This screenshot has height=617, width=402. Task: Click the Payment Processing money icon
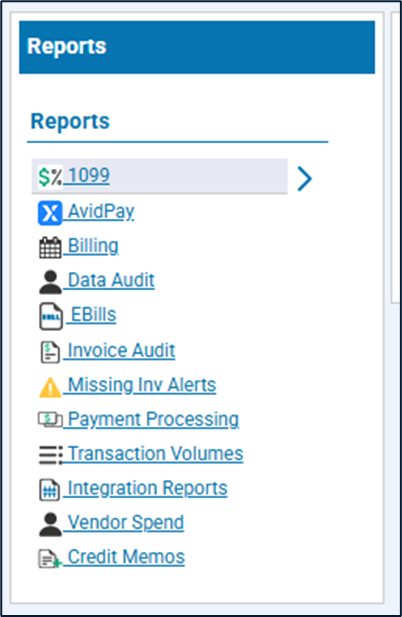click(50, 419)
